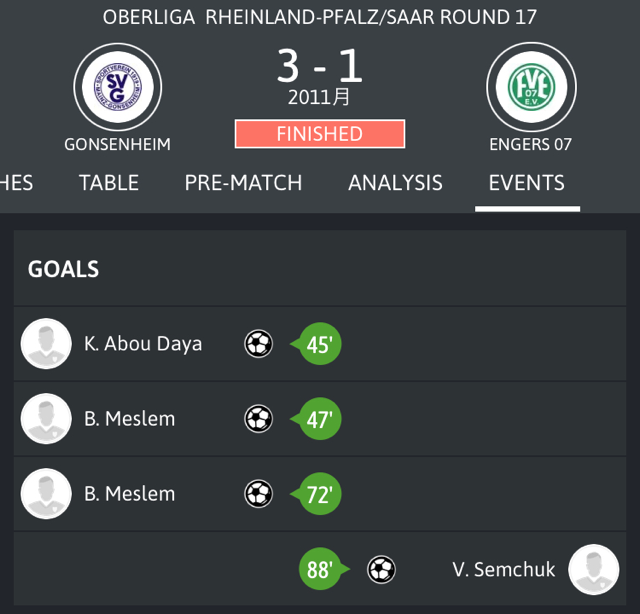This screenshot has height=614, width=640.
Task: Click the soccer ball icon for the 45' goal
Action: [x=258, y=344]
